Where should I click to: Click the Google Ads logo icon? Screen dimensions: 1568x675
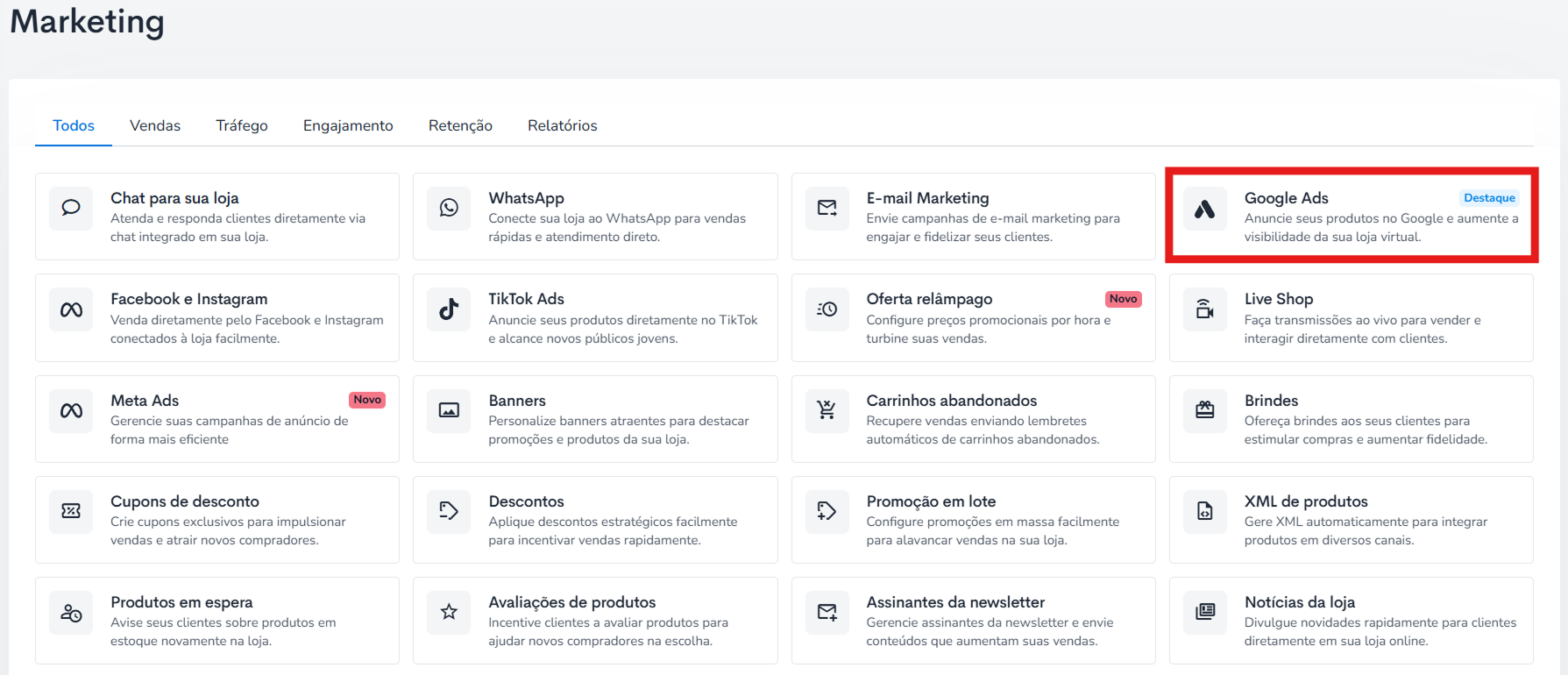coord(1205,209)
